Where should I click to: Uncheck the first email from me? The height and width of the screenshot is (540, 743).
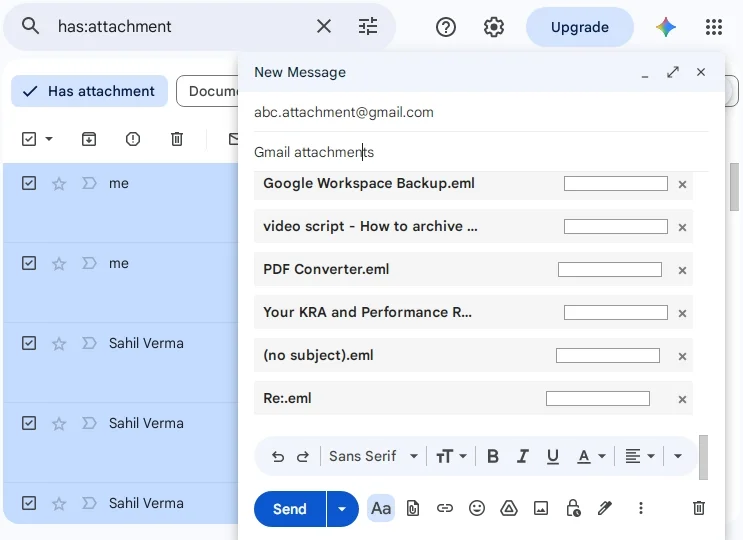pos(29,183)
